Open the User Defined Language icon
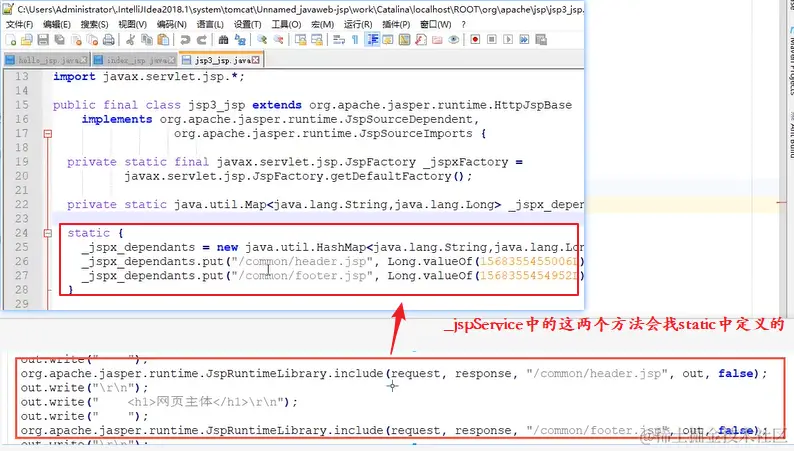794x451 pixels. 388,39
